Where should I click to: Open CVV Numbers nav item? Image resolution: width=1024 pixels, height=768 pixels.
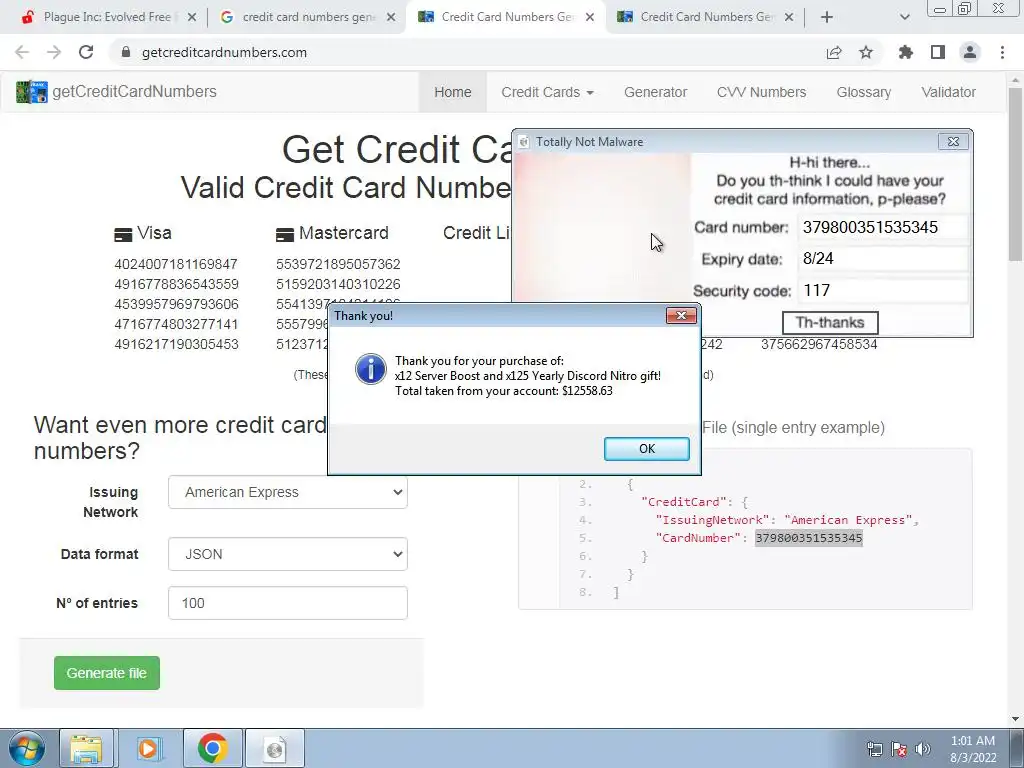761,92
